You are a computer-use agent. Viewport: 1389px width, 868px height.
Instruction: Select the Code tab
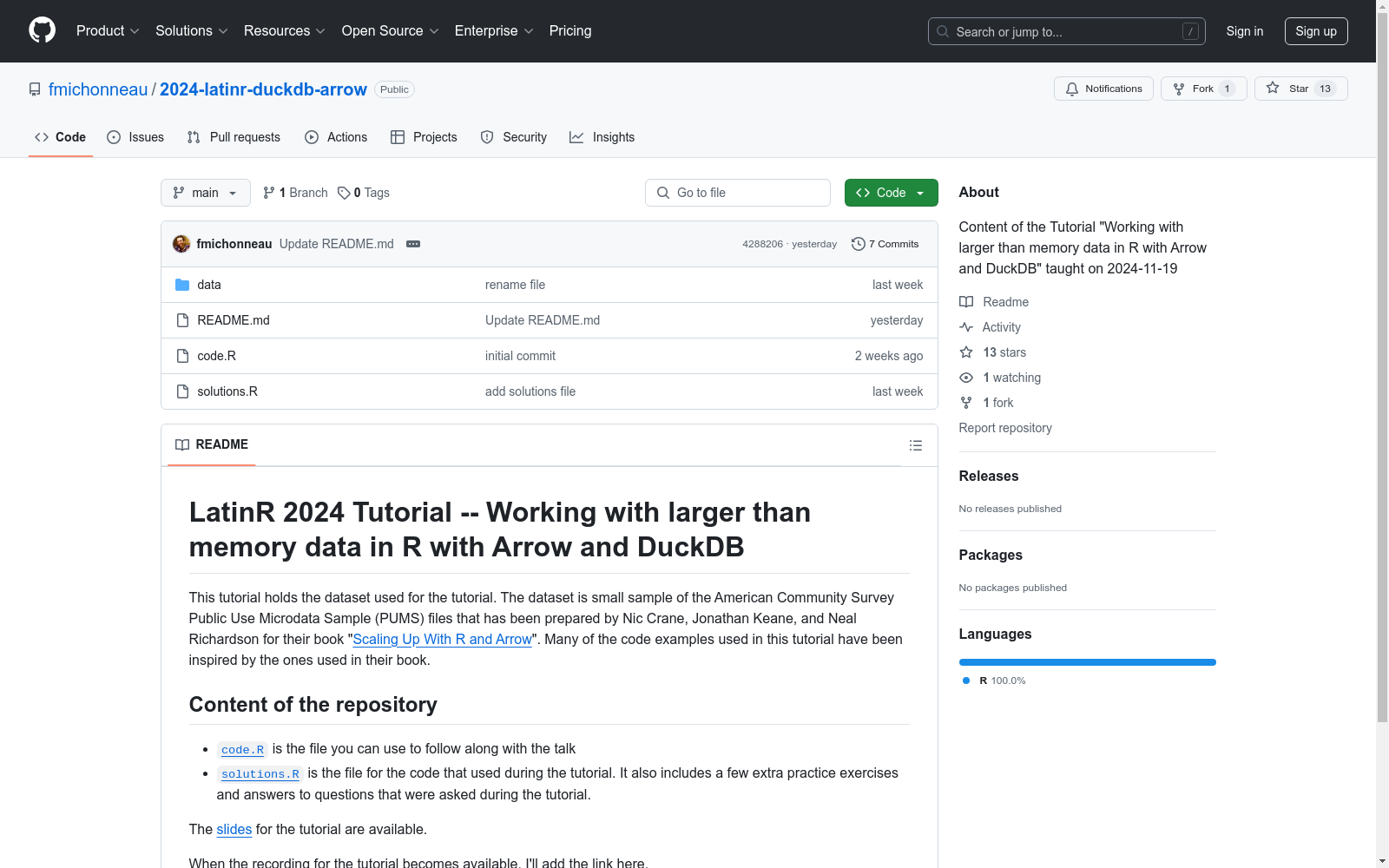pyautogui.click(x=61, y=137)
